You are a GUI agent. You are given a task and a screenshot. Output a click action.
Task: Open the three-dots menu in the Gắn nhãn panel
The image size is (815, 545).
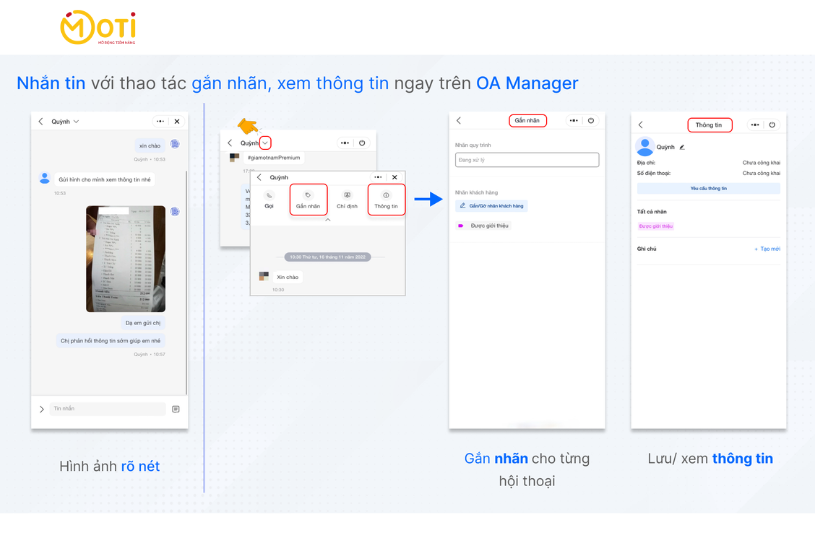[x=574, y=120]
